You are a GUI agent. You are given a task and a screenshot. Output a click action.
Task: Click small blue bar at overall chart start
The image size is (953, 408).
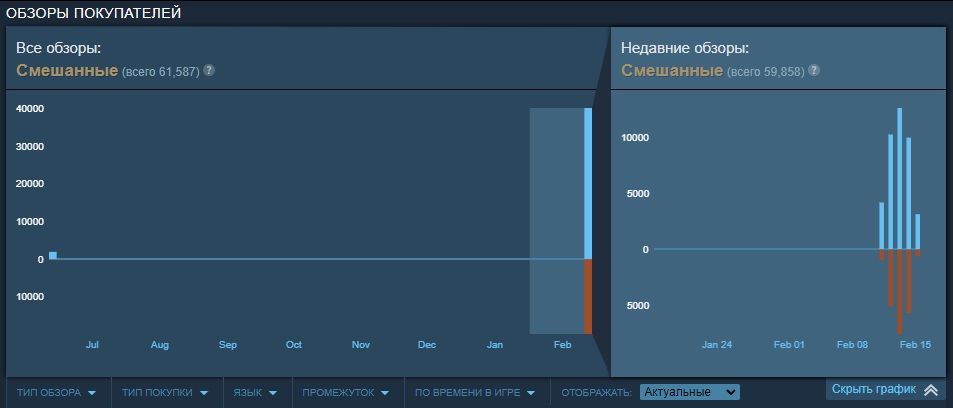[53, 256]
